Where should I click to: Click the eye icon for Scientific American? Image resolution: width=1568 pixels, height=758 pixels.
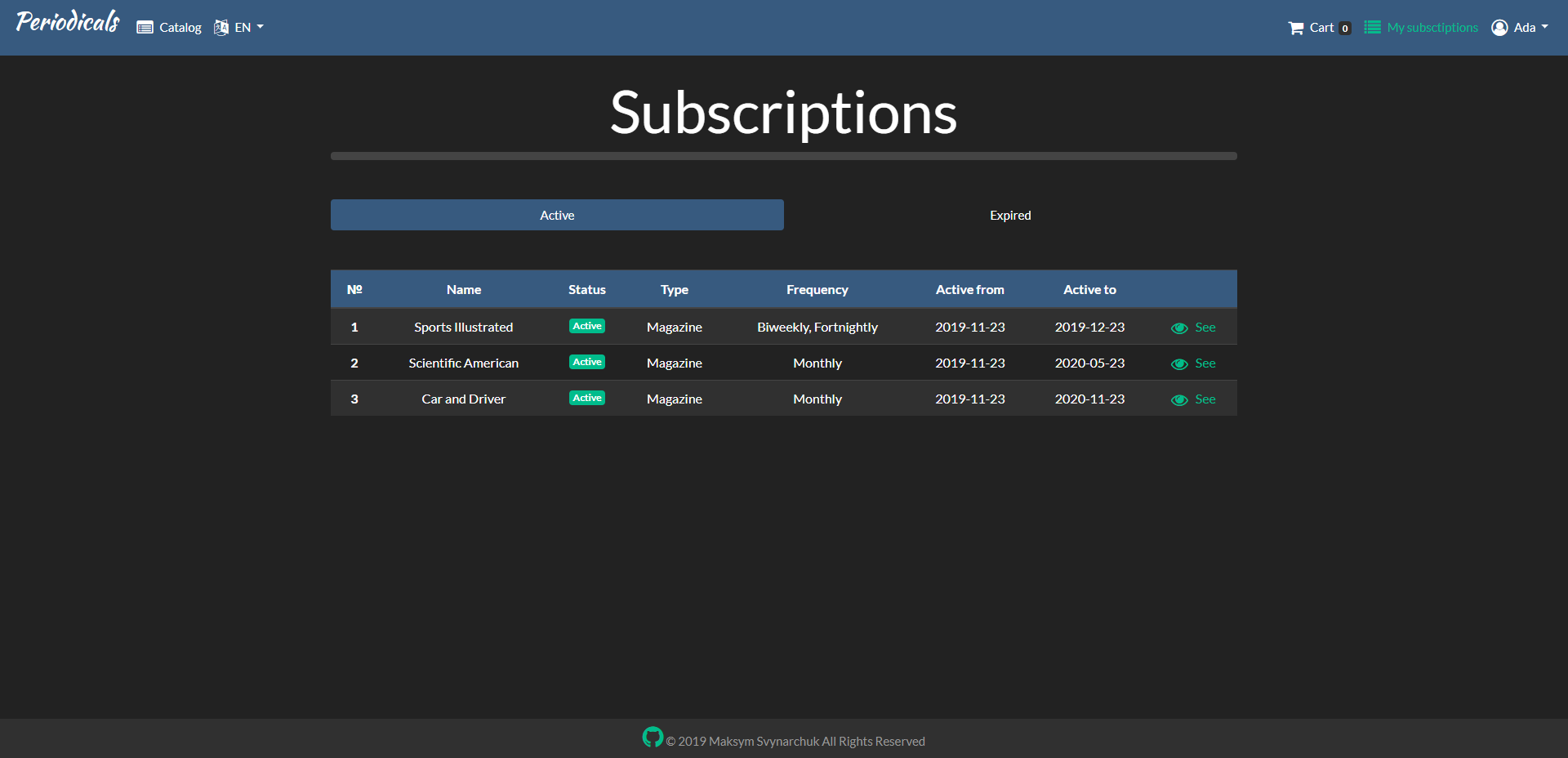tap(1179, 364)
